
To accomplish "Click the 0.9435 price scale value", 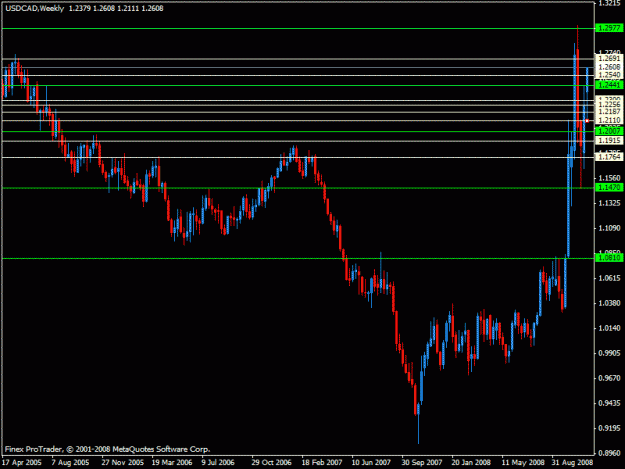I will point(610,403).
